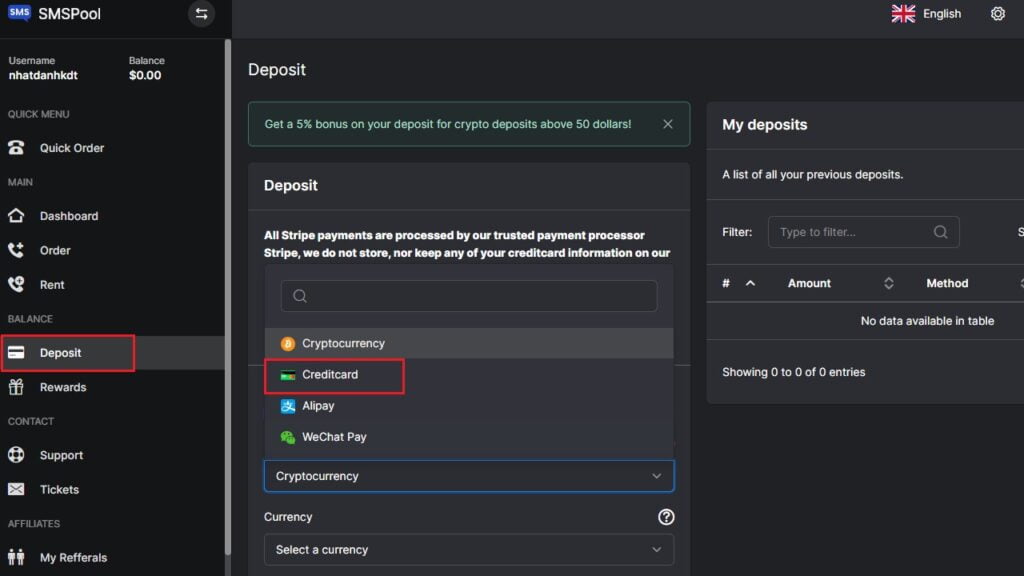Select the Cryptocurrency Bitcoin option
This screenshot has width=1024, height=576.
[343, 343]
